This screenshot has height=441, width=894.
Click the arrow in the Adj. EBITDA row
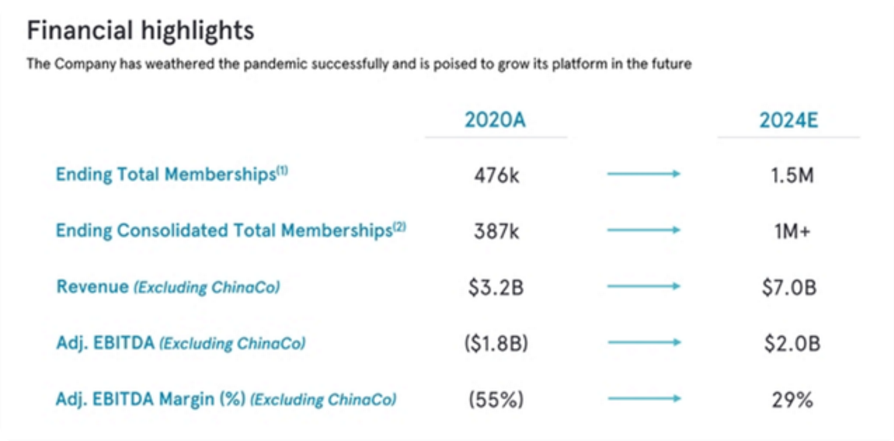643,343
